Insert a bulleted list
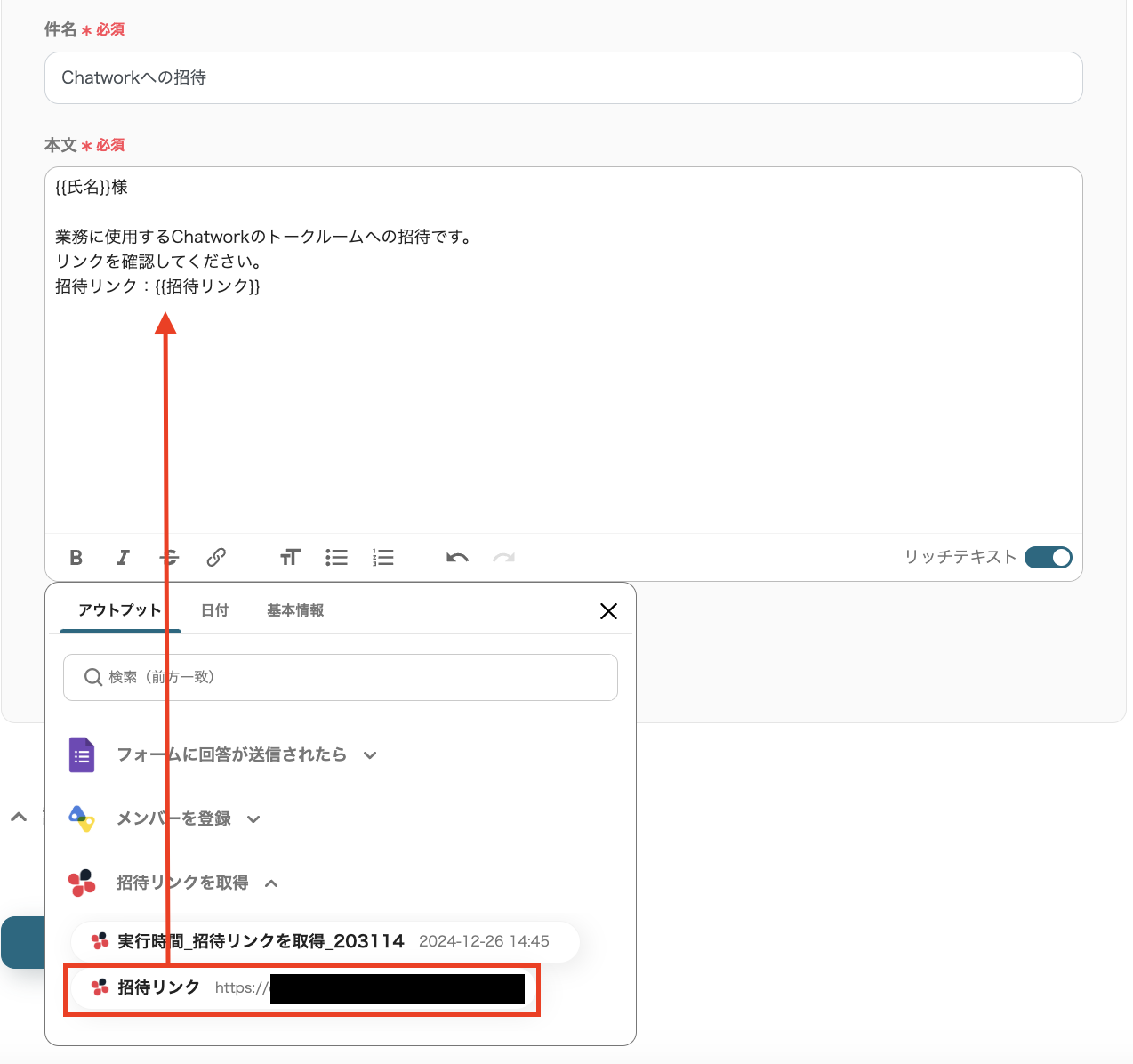This screenshot has width=1133, height=1064. coord(336,558)
